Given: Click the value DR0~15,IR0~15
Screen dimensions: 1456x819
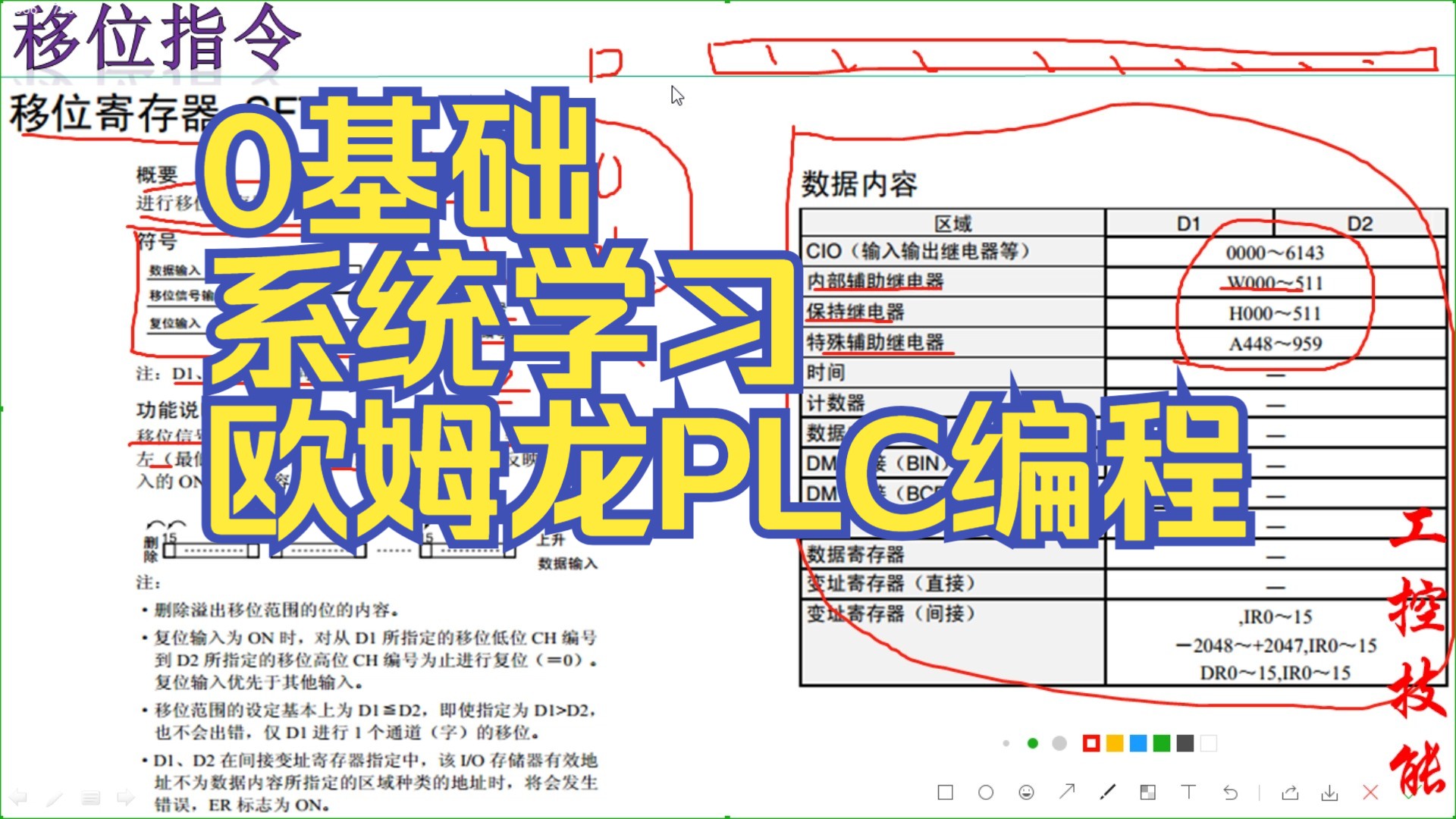Looking at the screenshot, I should [1275, 673].
